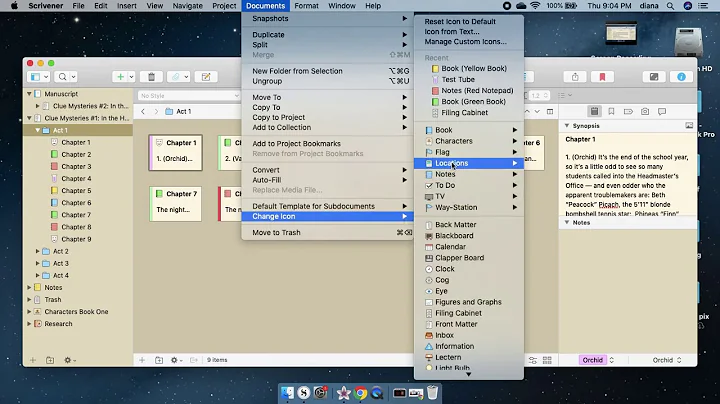This screenshot has width=720, height=404.
Task: Open the Scrivener icon in the Dock
Action: [x=304, y=393]
